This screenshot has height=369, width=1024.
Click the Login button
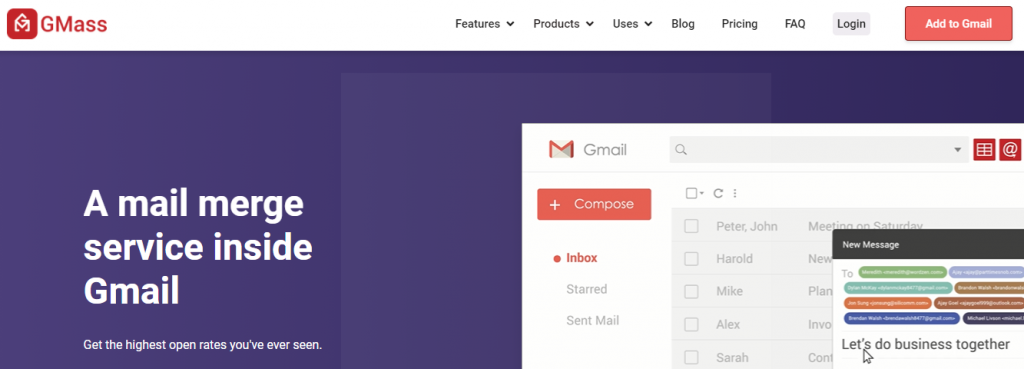(x=851, y=24)
